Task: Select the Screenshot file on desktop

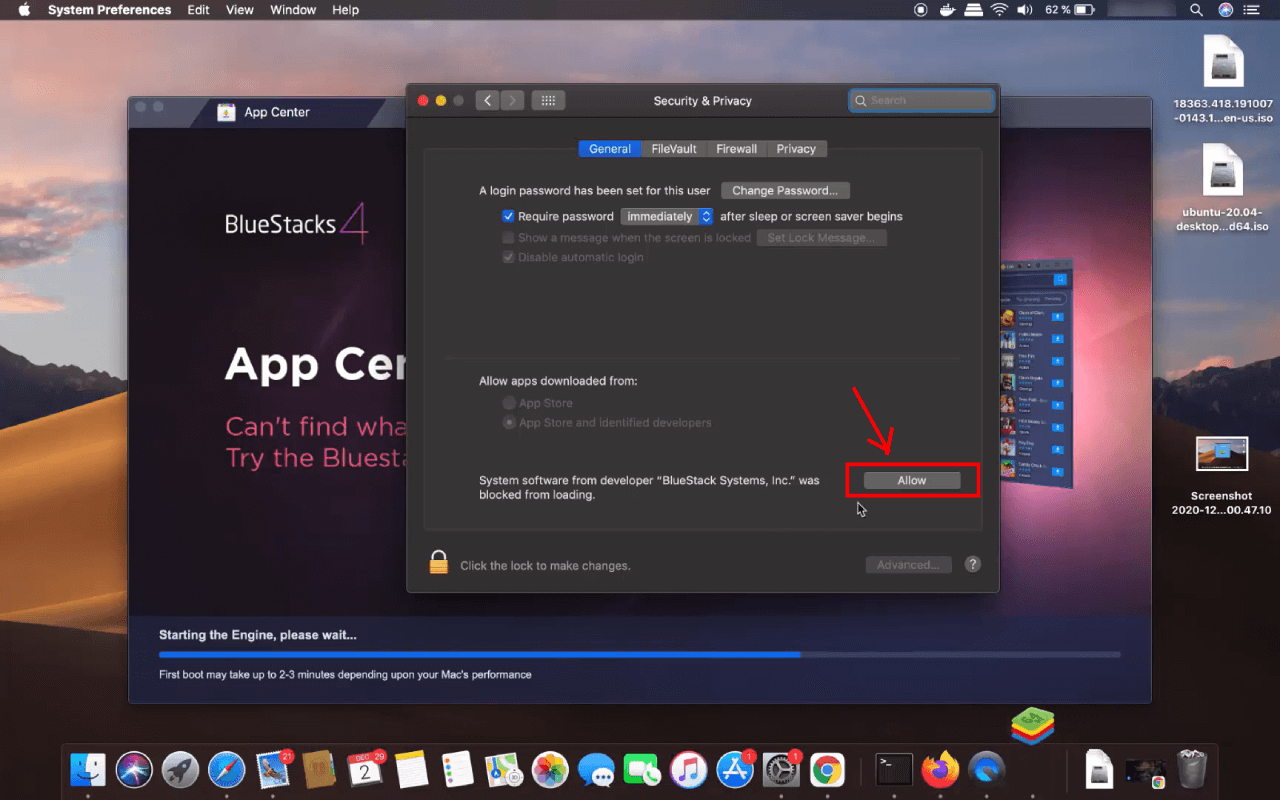Action: 1222,475
